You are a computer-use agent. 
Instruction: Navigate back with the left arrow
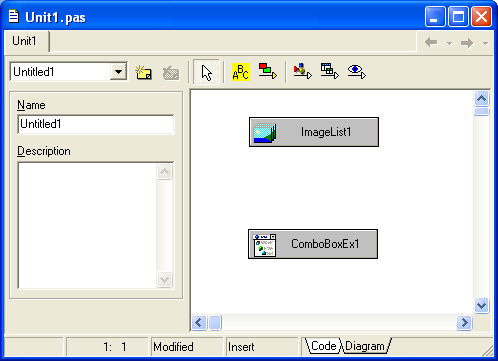click(x=431, y=42)
